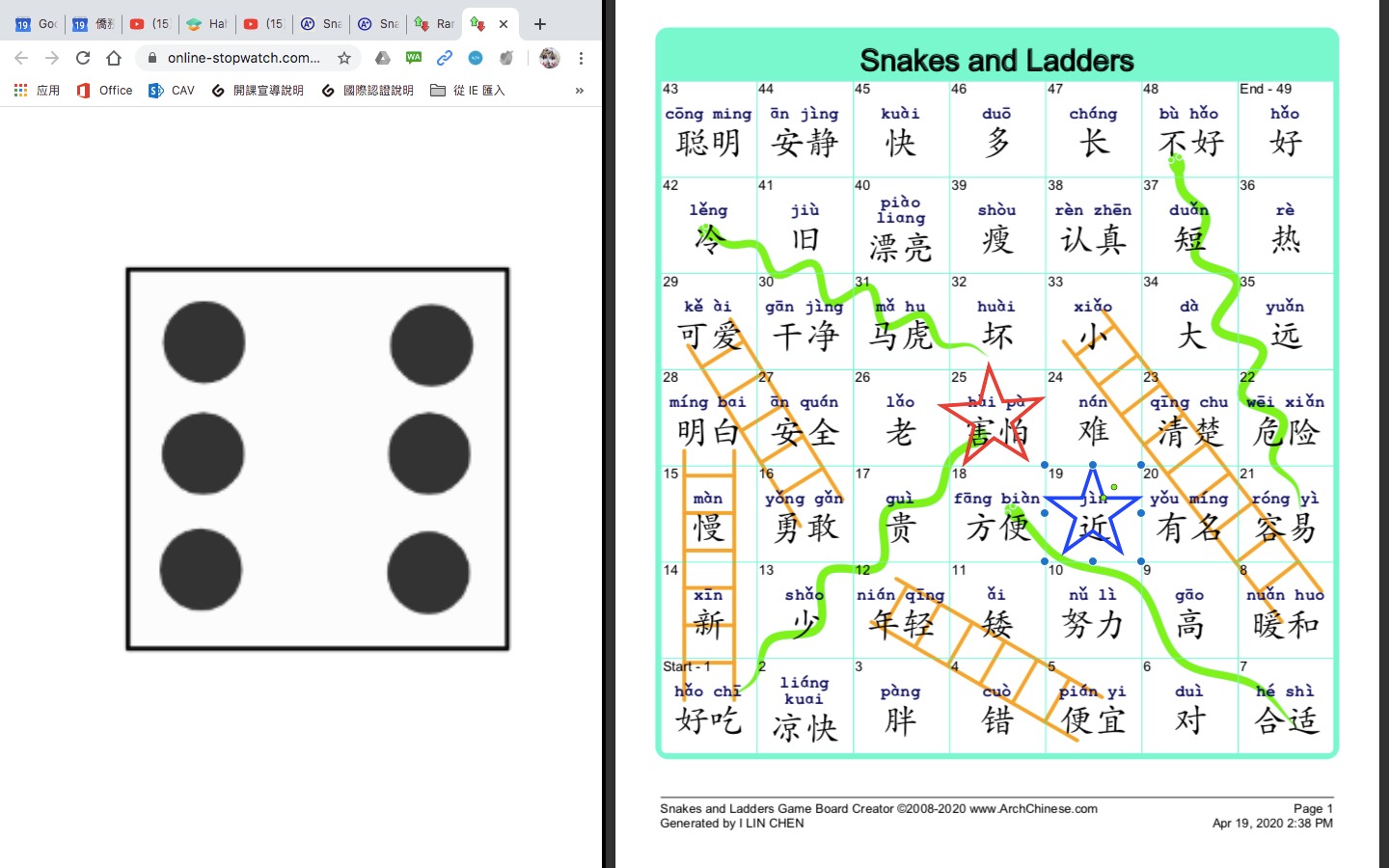
Task: Show hidden bookmarks with the chevron
Action: 580,91
